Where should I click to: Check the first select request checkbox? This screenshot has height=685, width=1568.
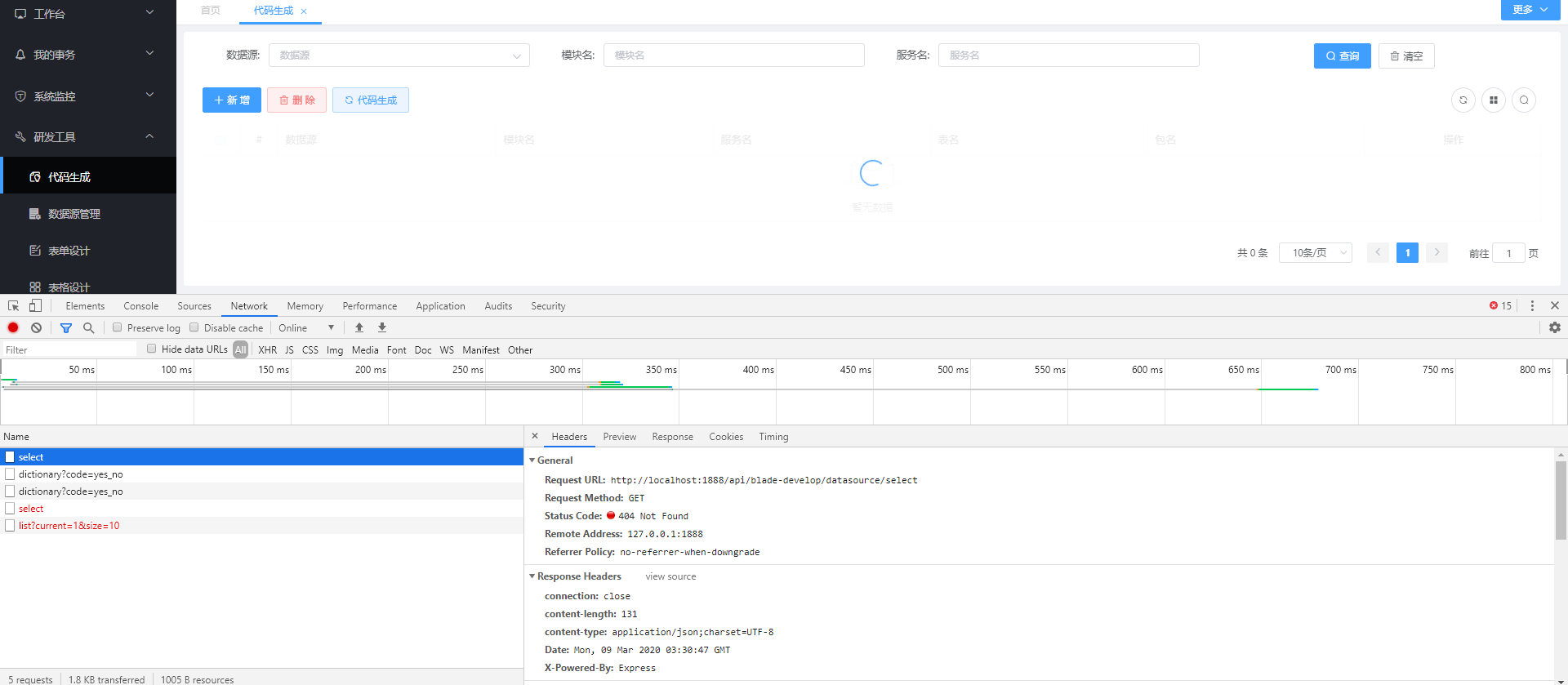click(10, 457)
